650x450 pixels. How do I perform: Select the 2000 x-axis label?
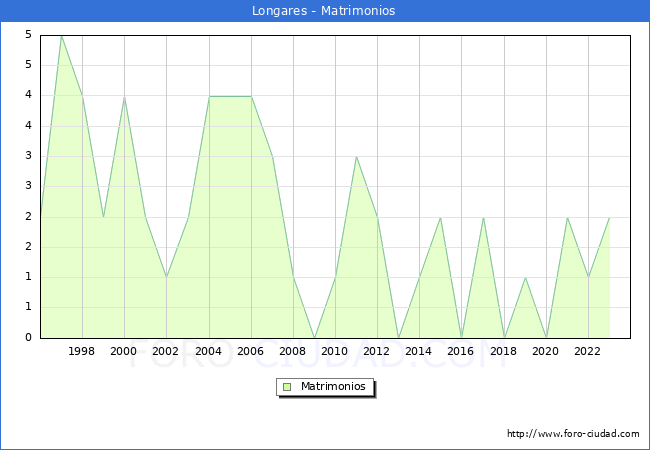pyautogui.click(x=124, y=351)
